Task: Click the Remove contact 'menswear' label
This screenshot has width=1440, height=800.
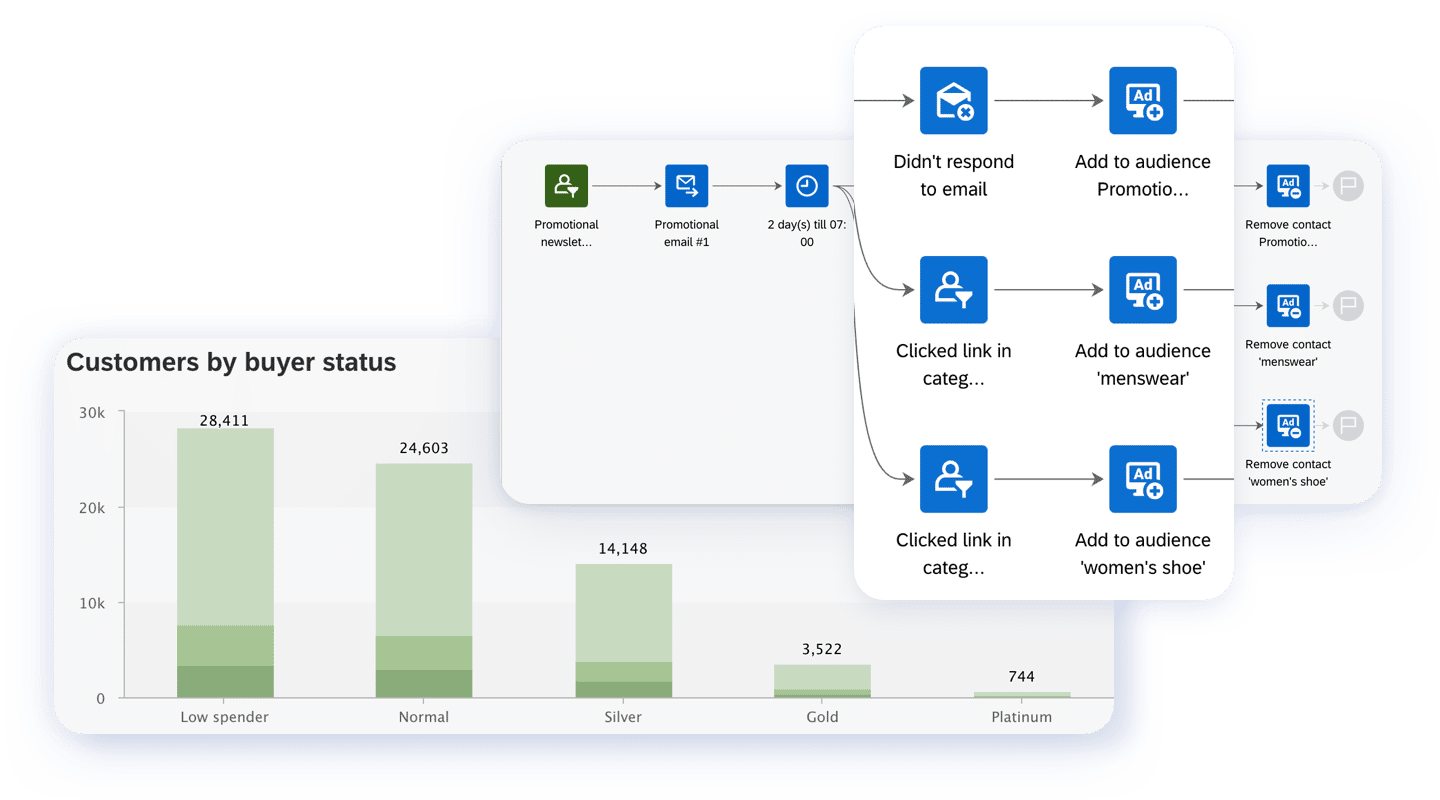Action: click(x=1288, y=353)
